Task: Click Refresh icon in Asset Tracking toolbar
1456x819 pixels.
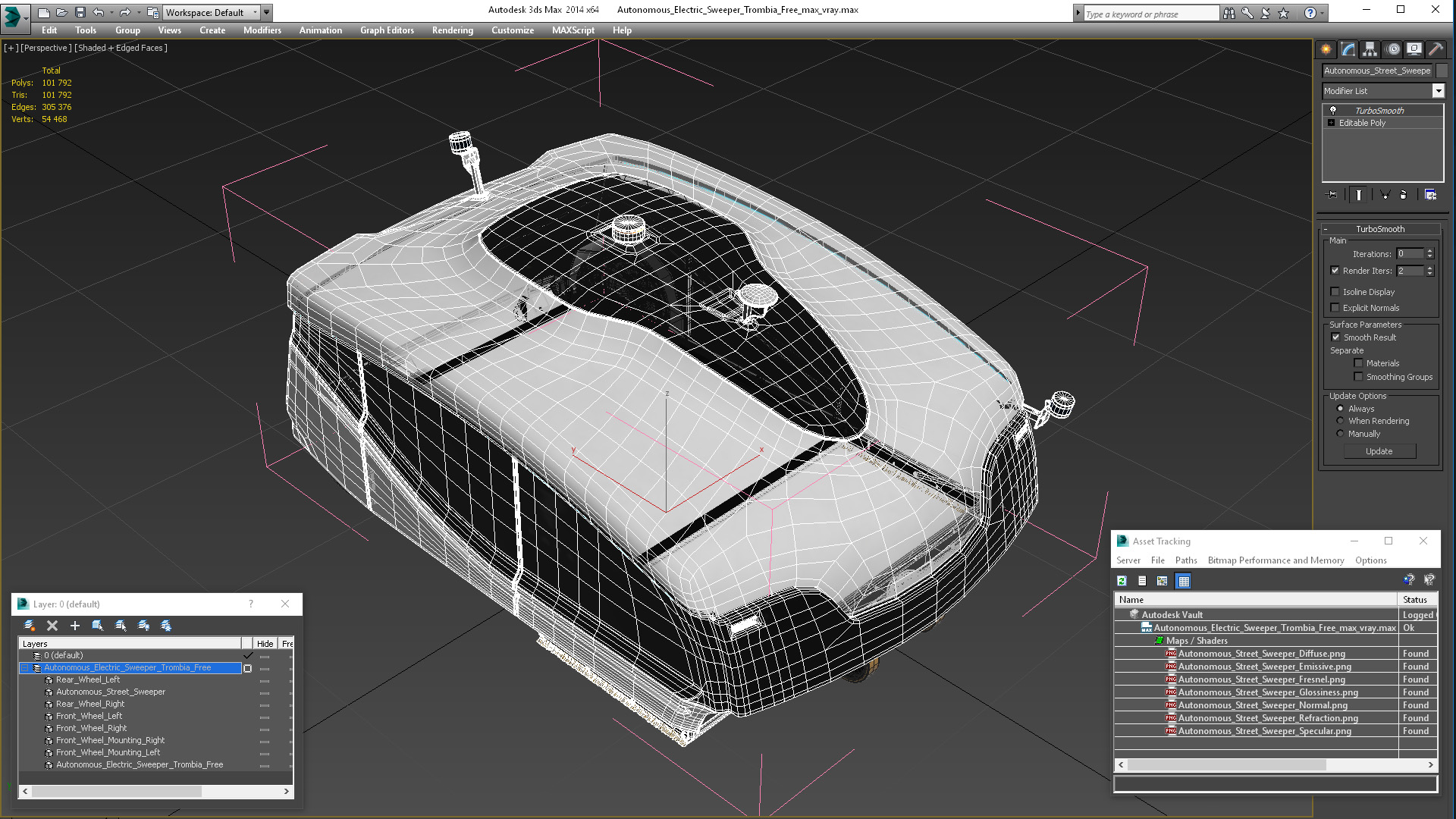Action: (x=1122, y=581)
